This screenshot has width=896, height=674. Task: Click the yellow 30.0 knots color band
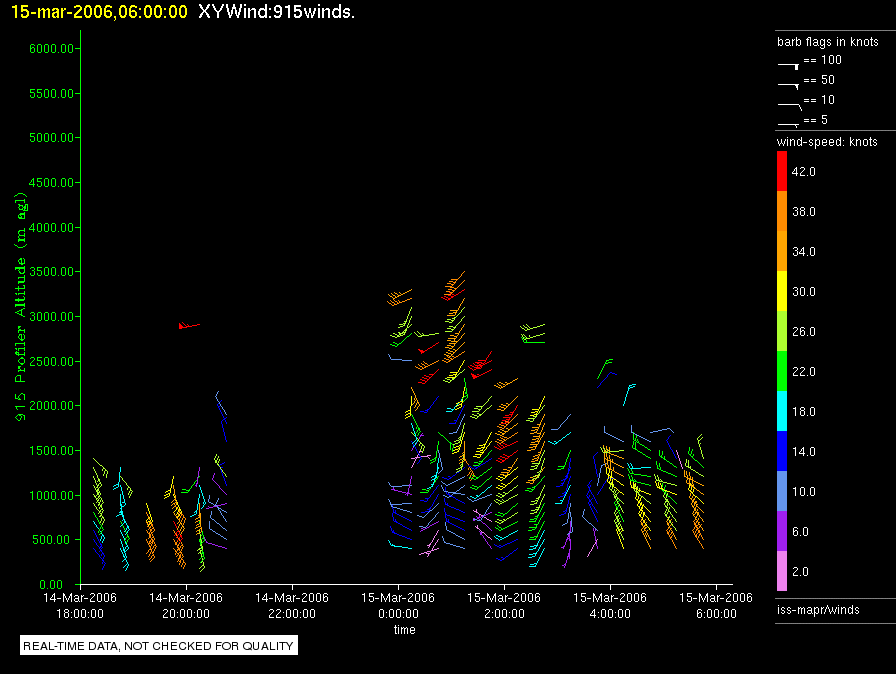click(782, 291)
